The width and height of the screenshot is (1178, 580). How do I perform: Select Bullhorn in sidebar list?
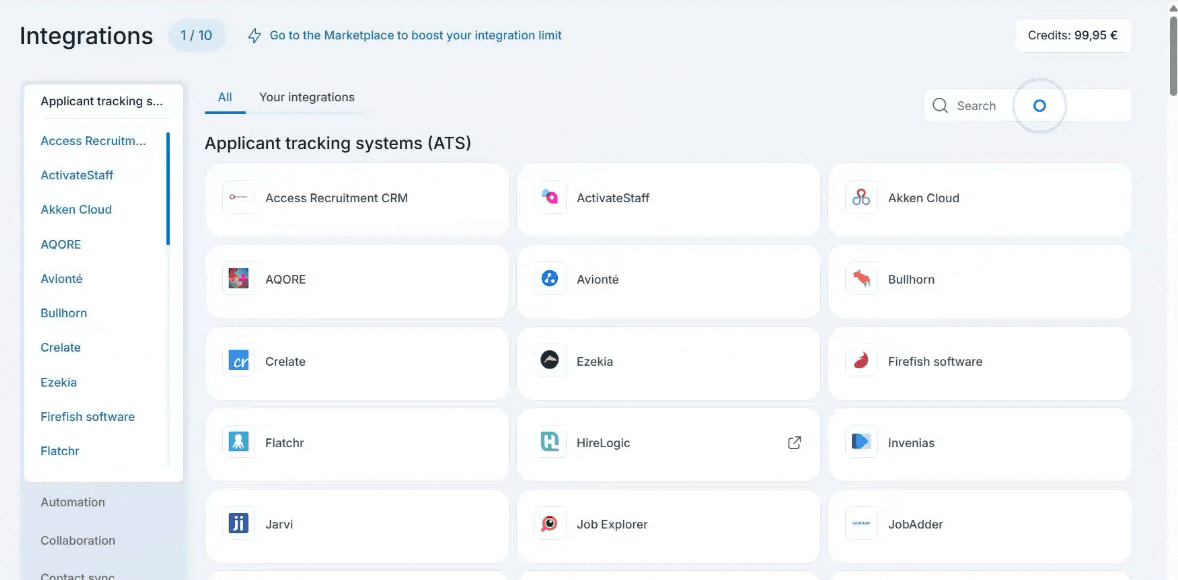(x=64, y=313)
